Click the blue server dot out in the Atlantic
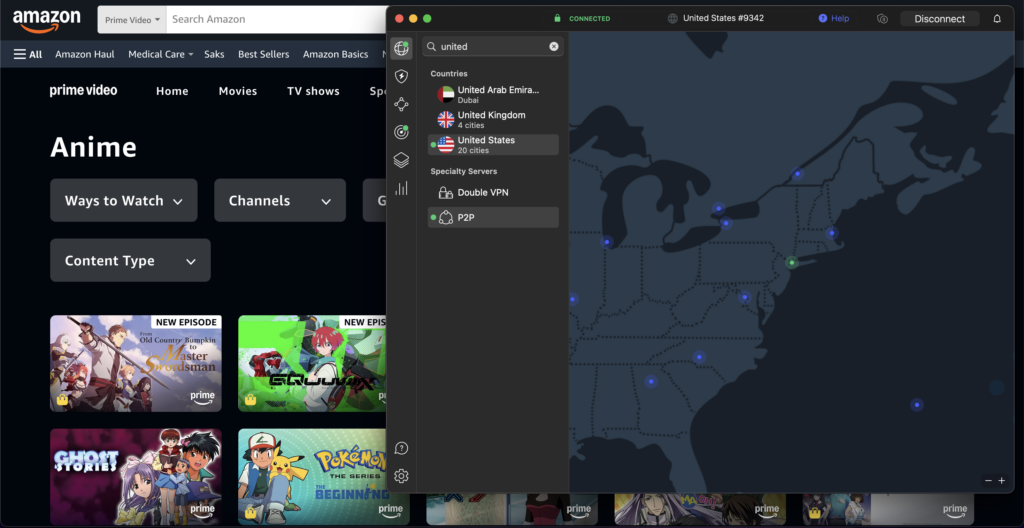 click(917, 405)
